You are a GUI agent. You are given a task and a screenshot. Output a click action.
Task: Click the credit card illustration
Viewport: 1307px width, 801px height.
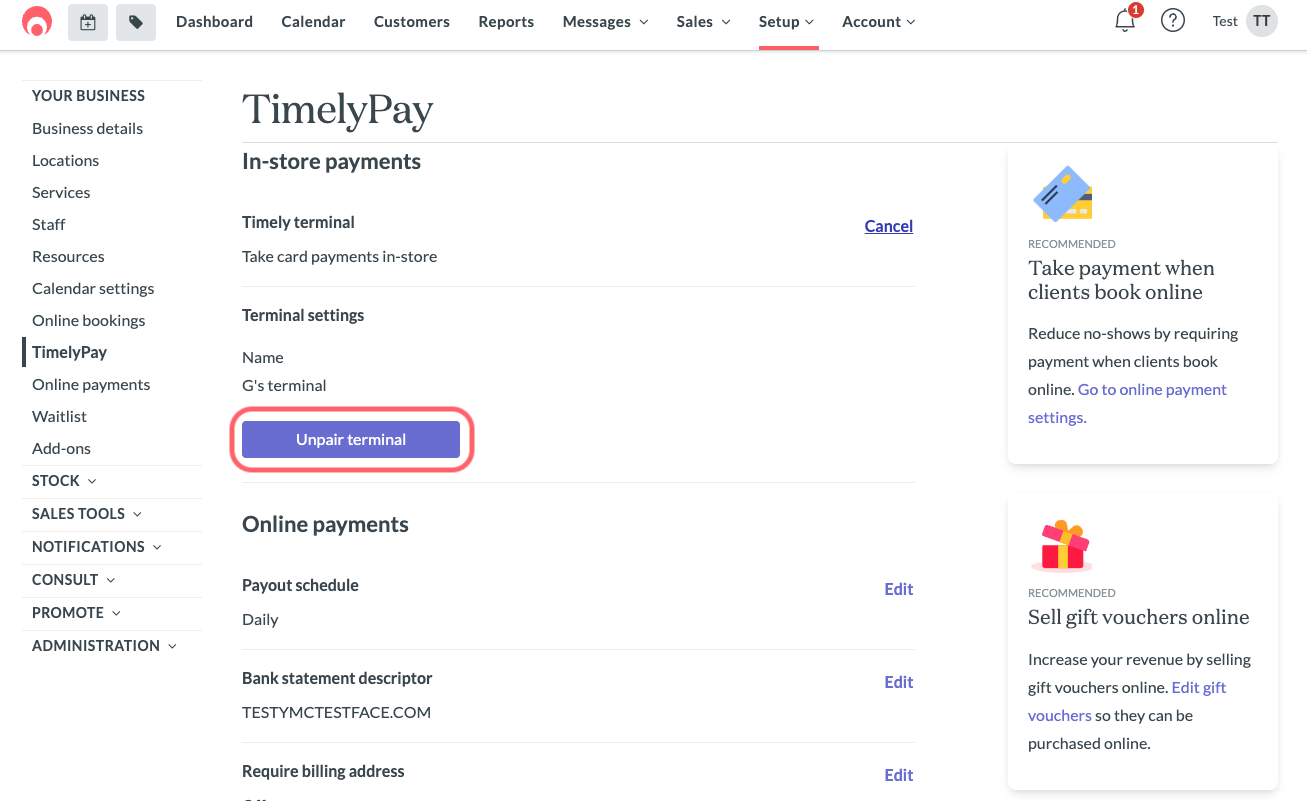point(1062,194)
